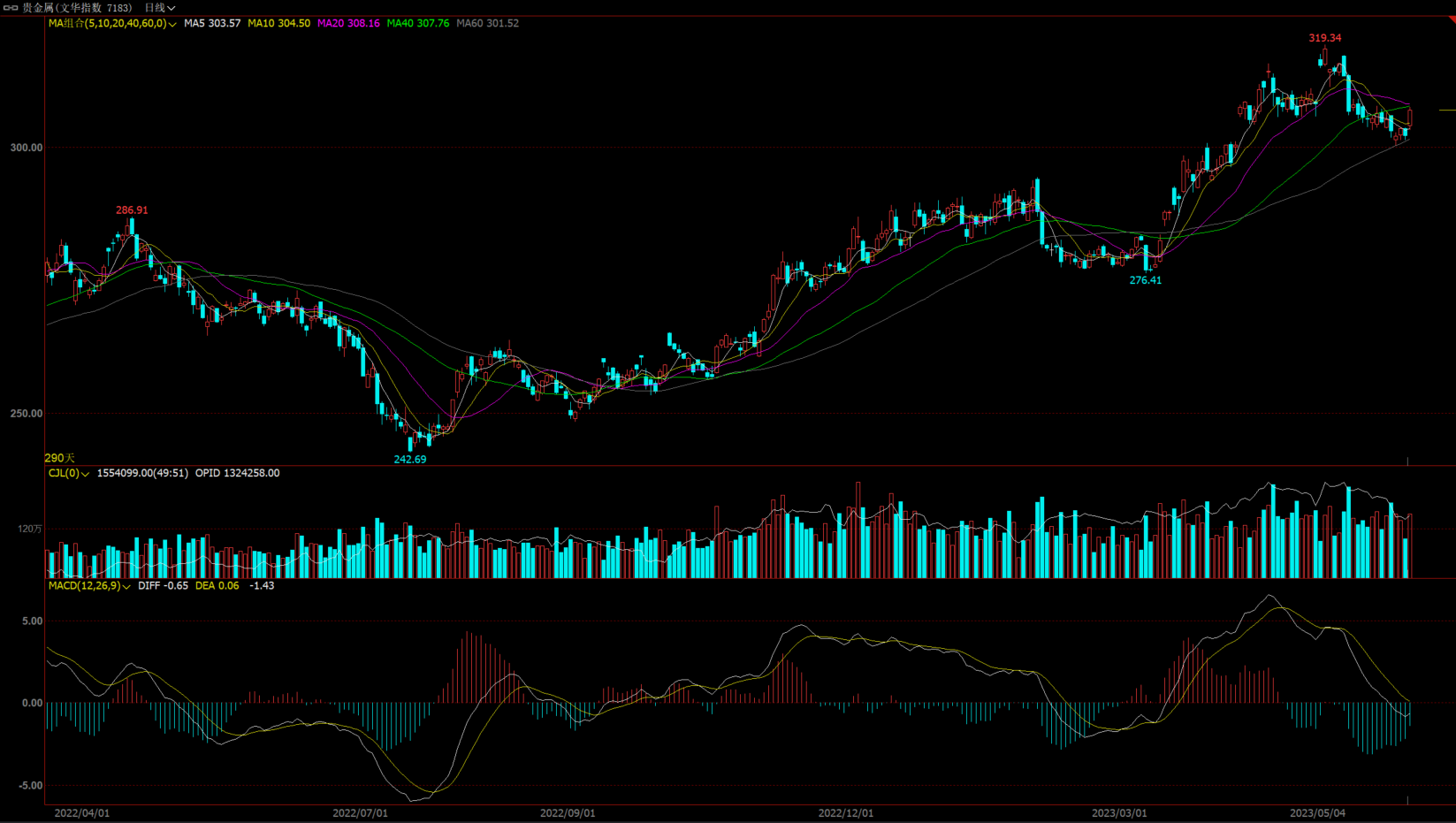1456x823 pixels.
Task: Click the 120万 volume axis label
Action: (x=30, y=529)
